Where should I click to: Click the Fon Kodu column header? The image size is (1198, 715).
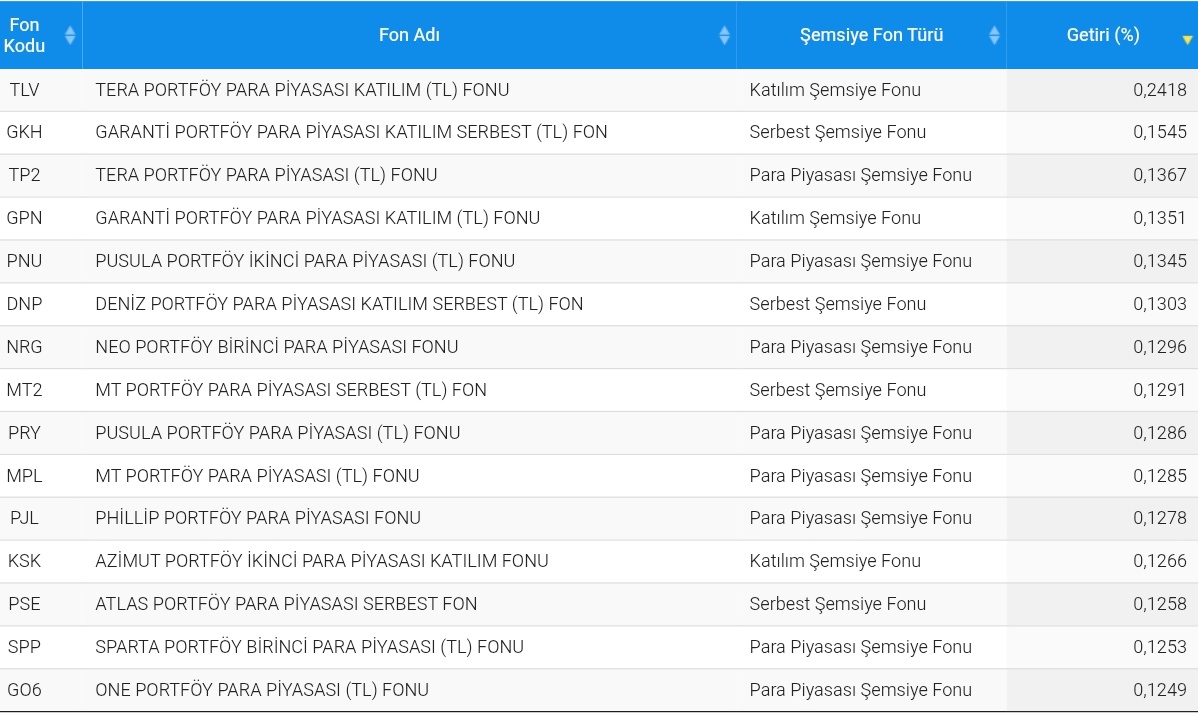[x=41, y=35]
